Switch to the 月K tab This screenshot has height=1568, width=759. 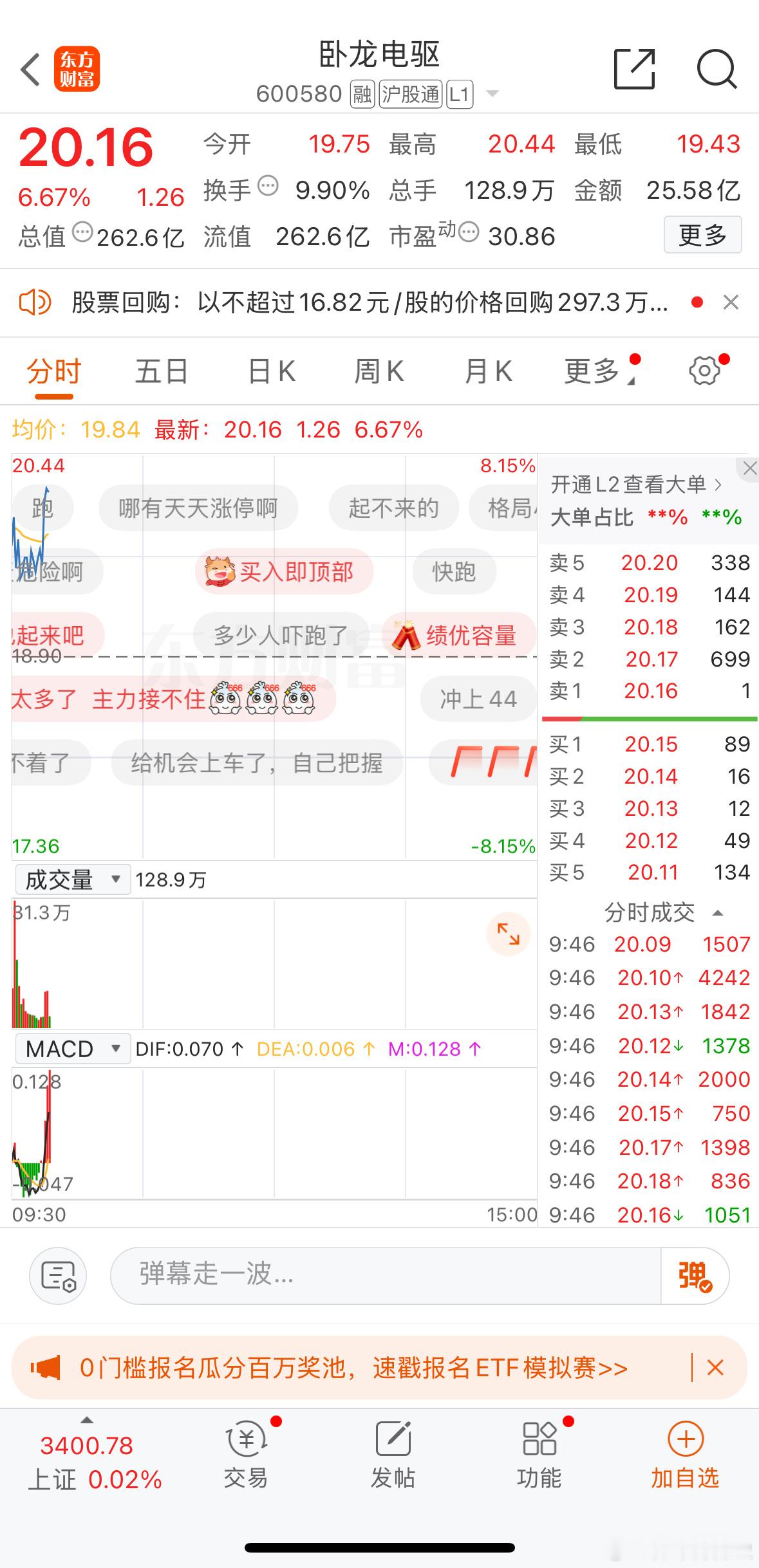point(488,372)
